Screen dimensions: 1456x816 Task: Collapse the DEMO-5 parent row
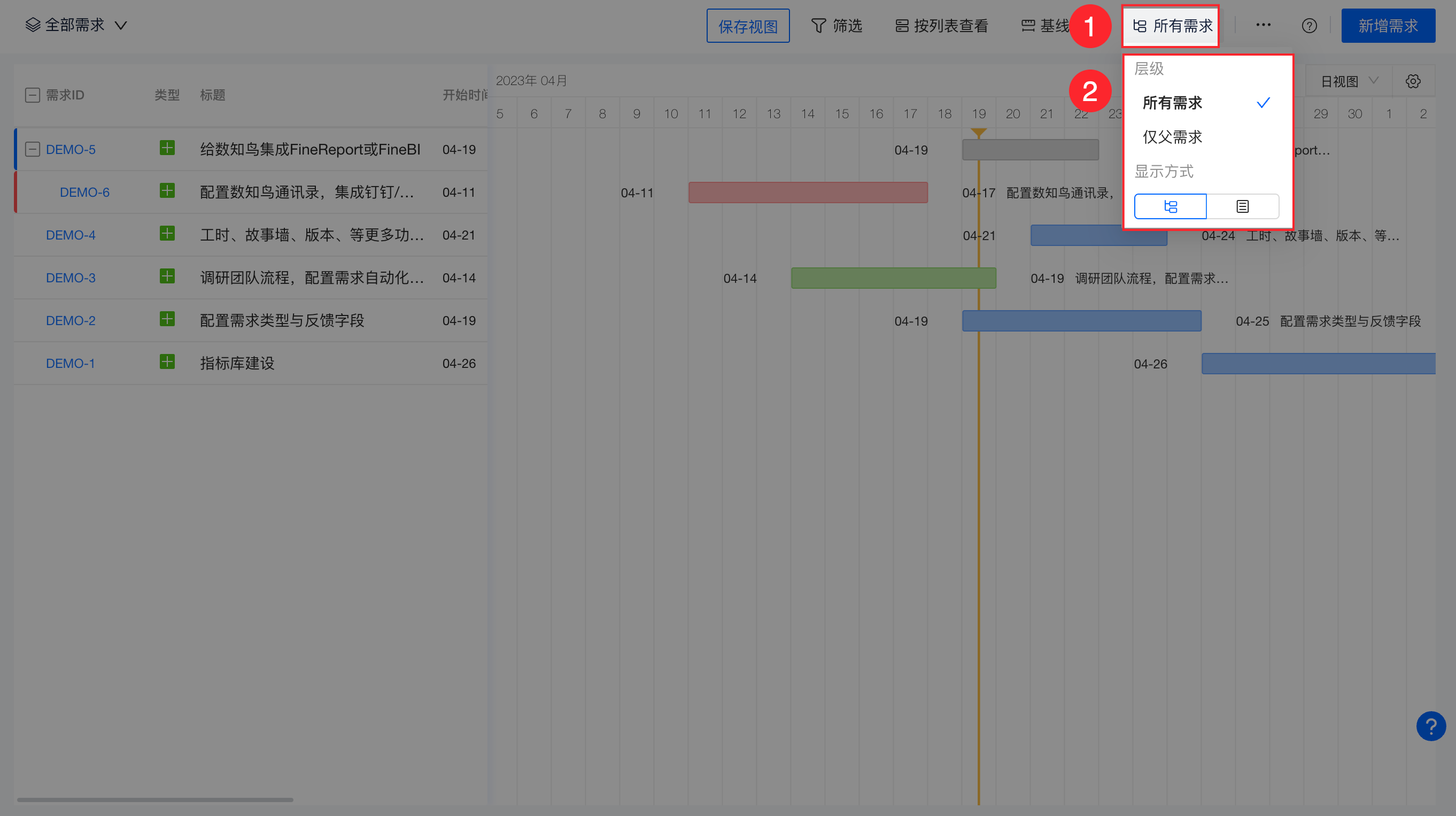tap(33, 149)
